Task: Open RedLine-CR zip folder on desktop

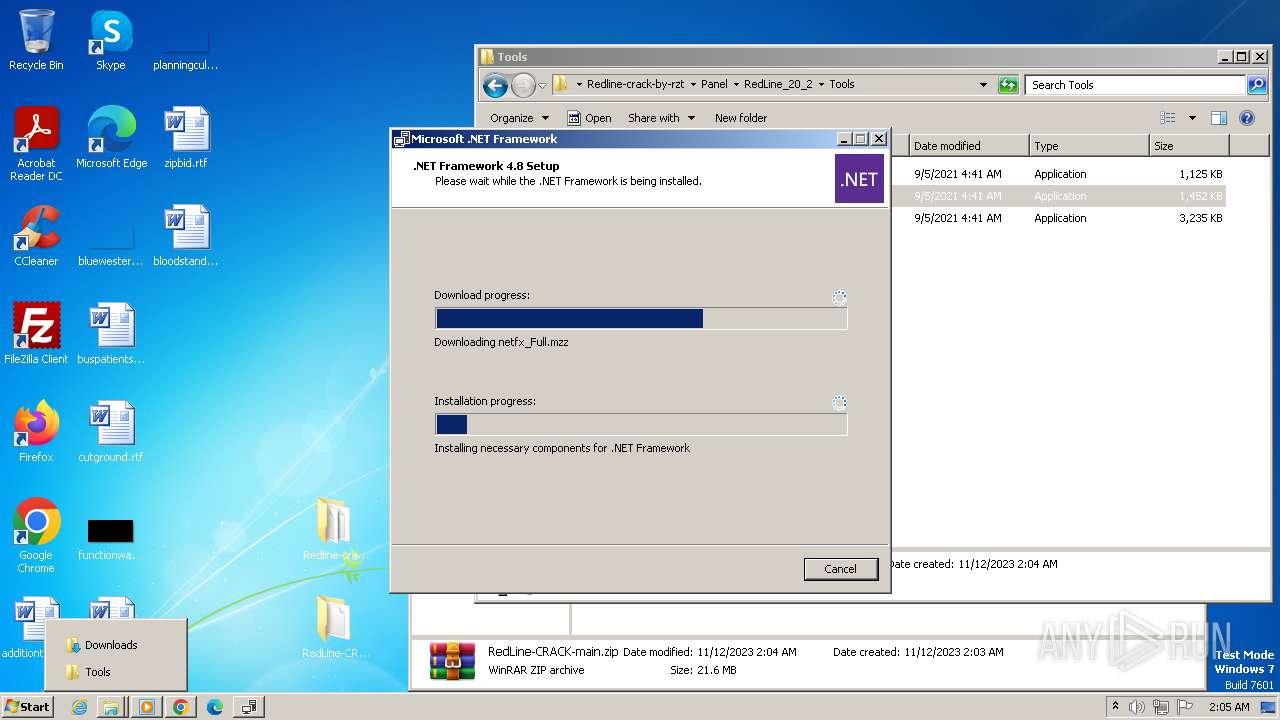Action: pos(334,628)
